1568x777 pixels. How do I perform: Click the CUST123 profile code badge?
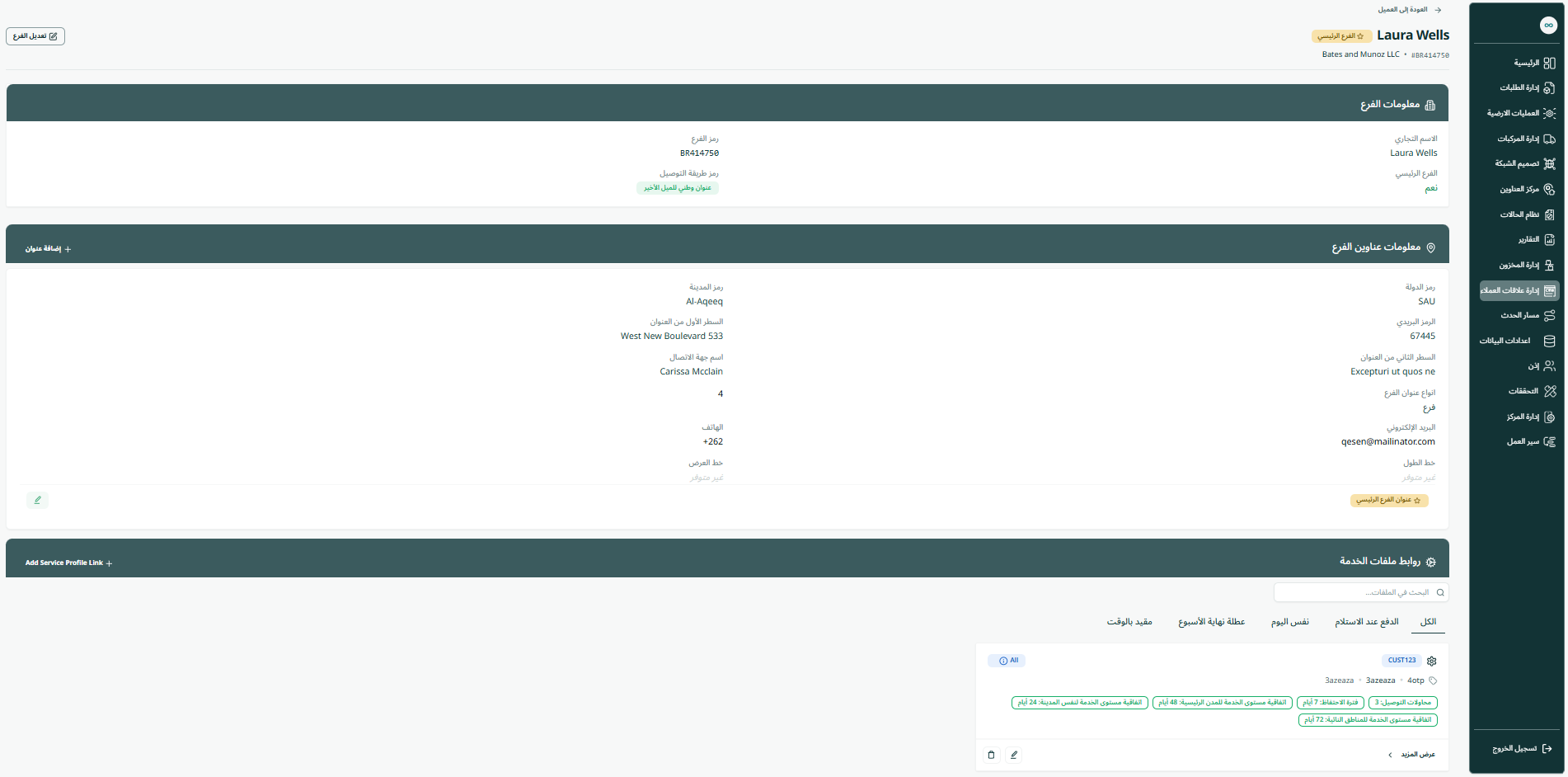(1401, 661)
